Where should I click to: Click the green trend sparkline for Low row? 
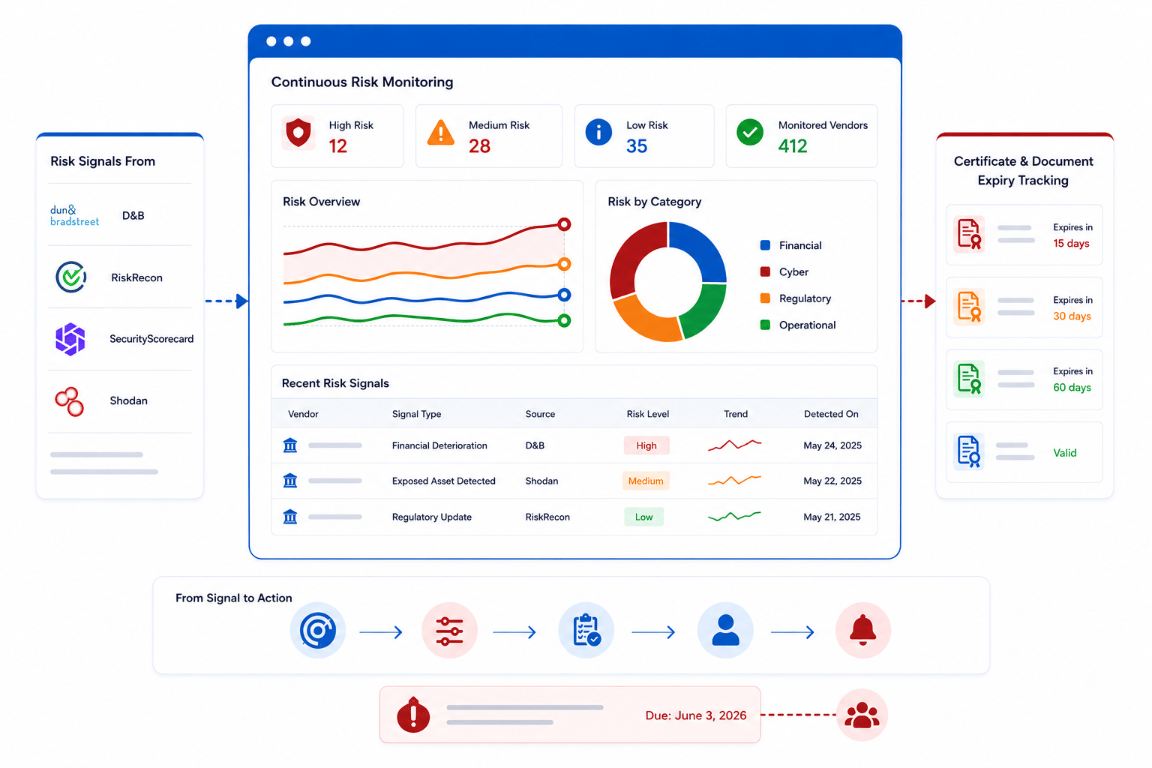(x=735, y=516)
